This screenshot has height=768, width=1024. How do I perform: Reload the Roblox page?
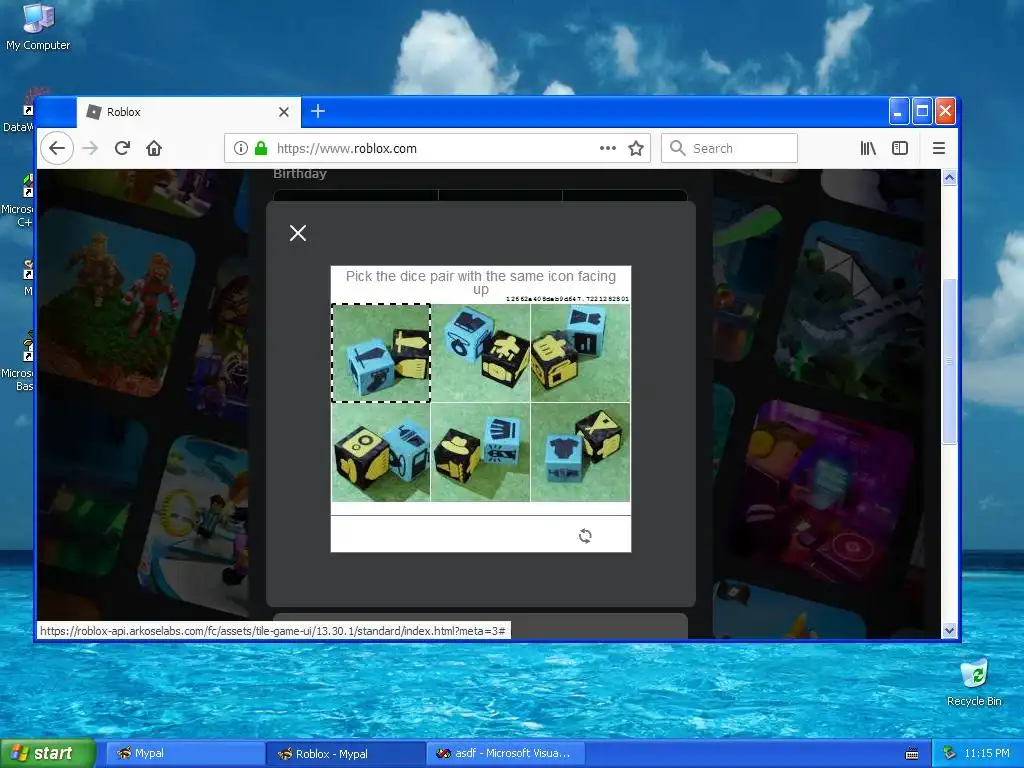click(x=122, y=148)
